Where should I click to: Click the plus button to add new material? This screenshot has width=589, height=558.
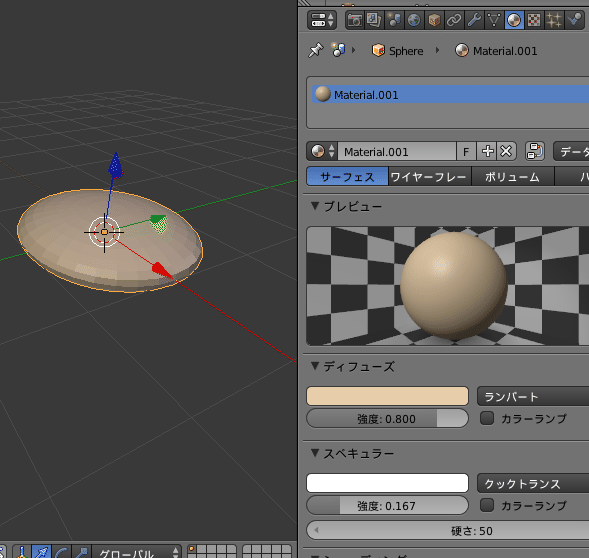487,151
